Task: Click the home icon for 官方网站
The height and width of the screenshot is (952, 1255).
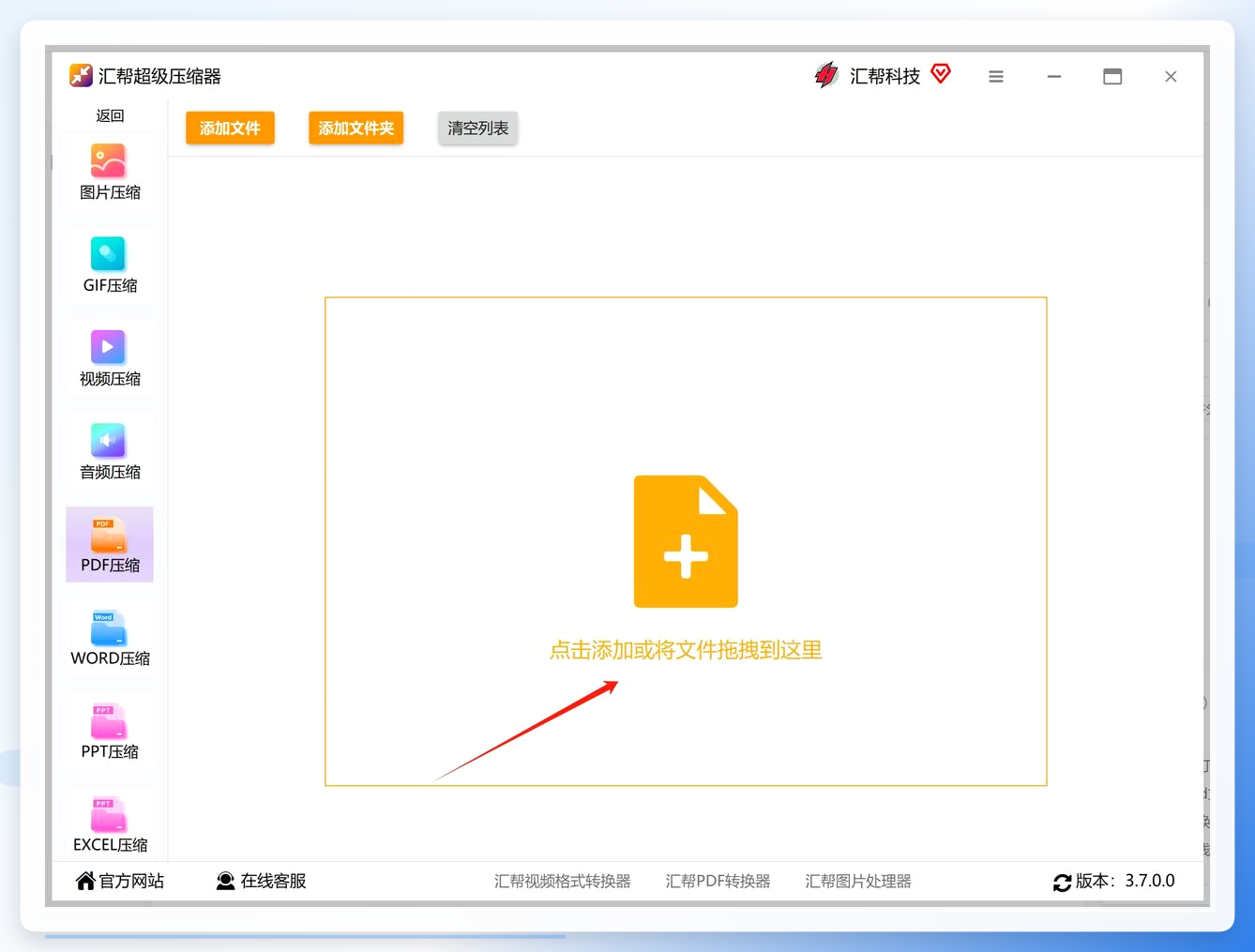Action: click(85, 881)
